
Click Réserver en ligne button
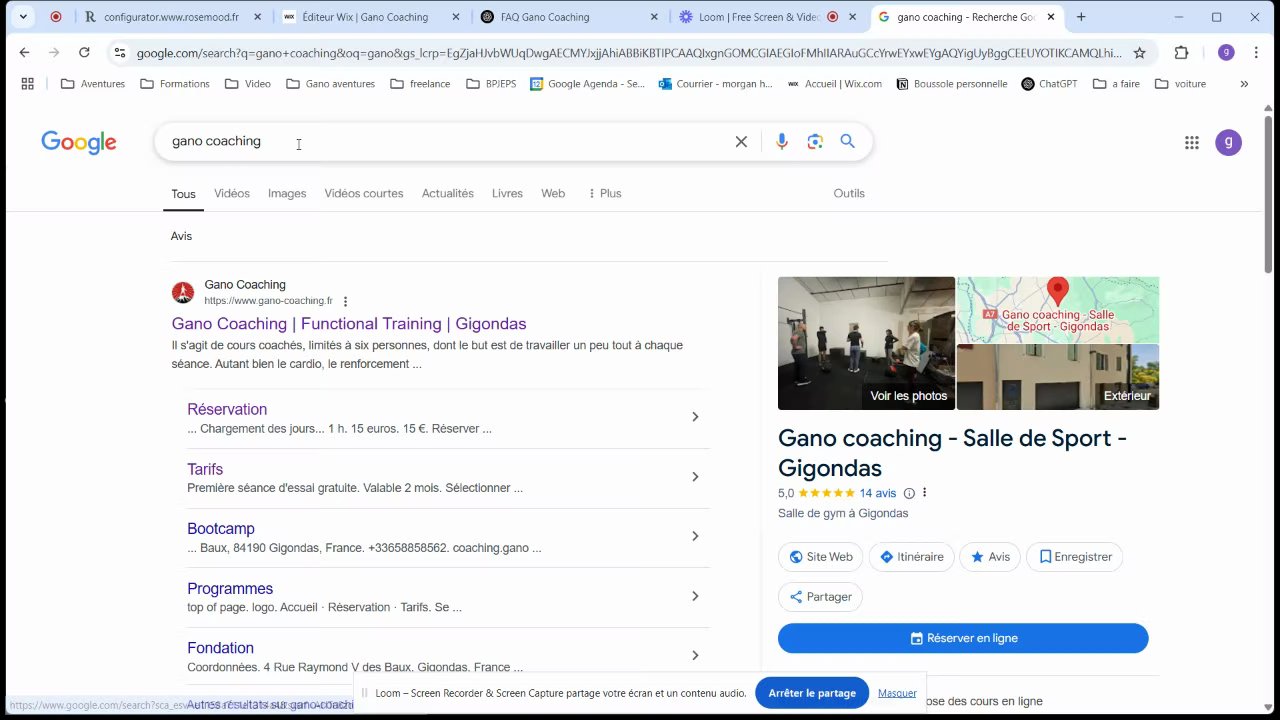point(963,638)
